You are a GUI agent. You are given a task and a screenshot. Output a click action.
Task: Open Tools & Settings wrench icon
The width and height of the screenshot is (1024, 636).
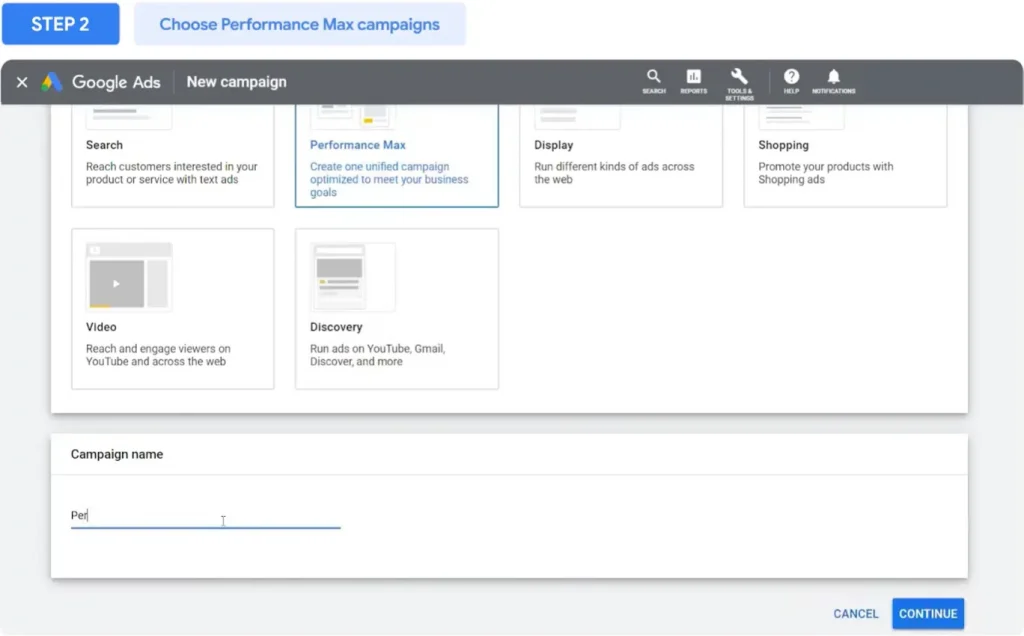point(739,80)
